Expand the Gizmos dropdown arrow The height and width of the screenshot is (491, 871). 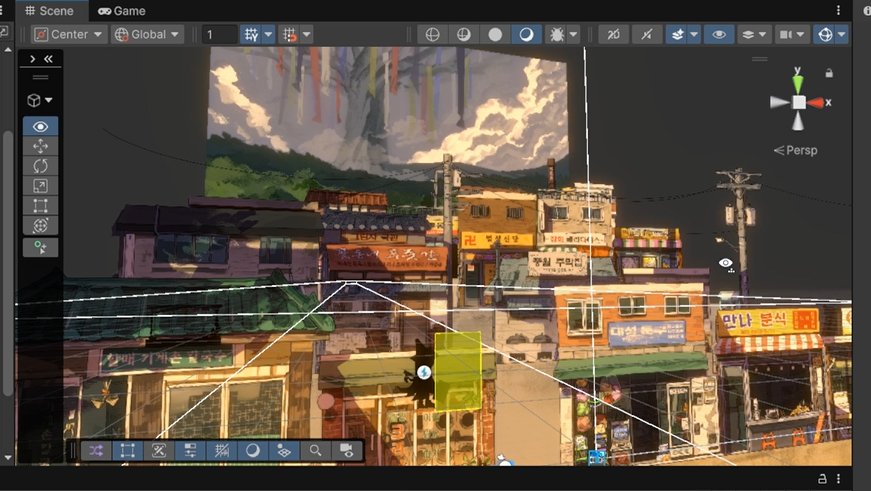click(842, 34)
